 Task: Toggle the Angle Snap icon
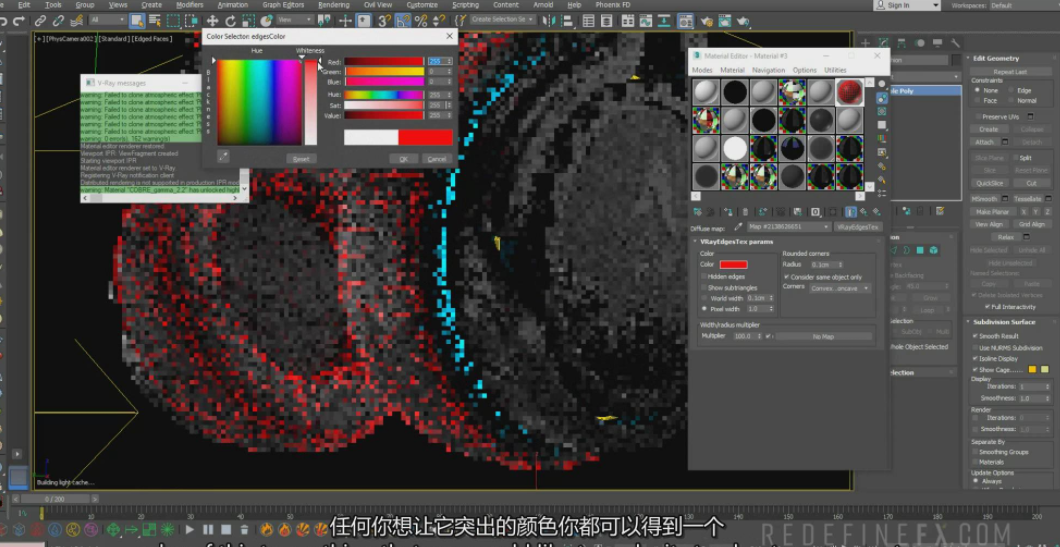pos(403,20)
